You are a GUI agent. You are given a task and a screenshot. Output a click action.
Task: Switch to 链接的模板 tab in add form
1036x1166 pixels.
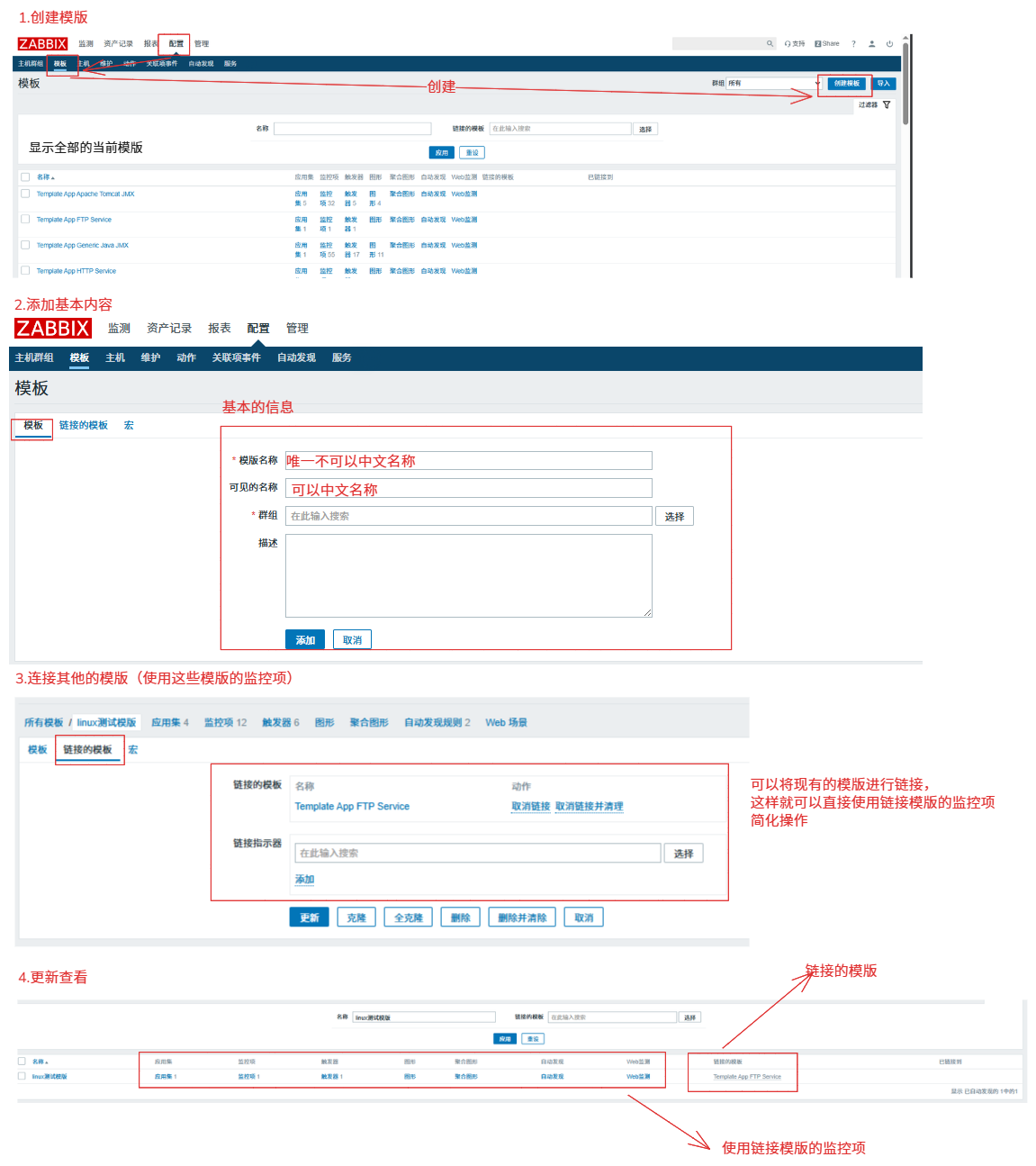(x=84, y=425)
